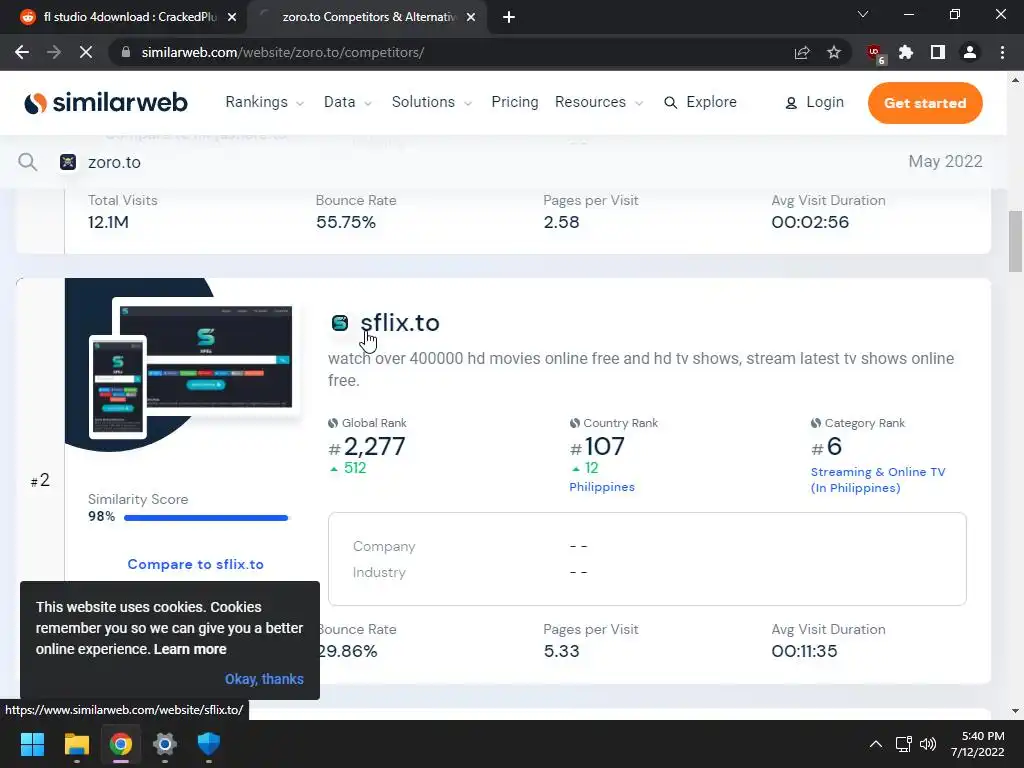Expand the Data dropdown menu

click(x=348, y=102)
